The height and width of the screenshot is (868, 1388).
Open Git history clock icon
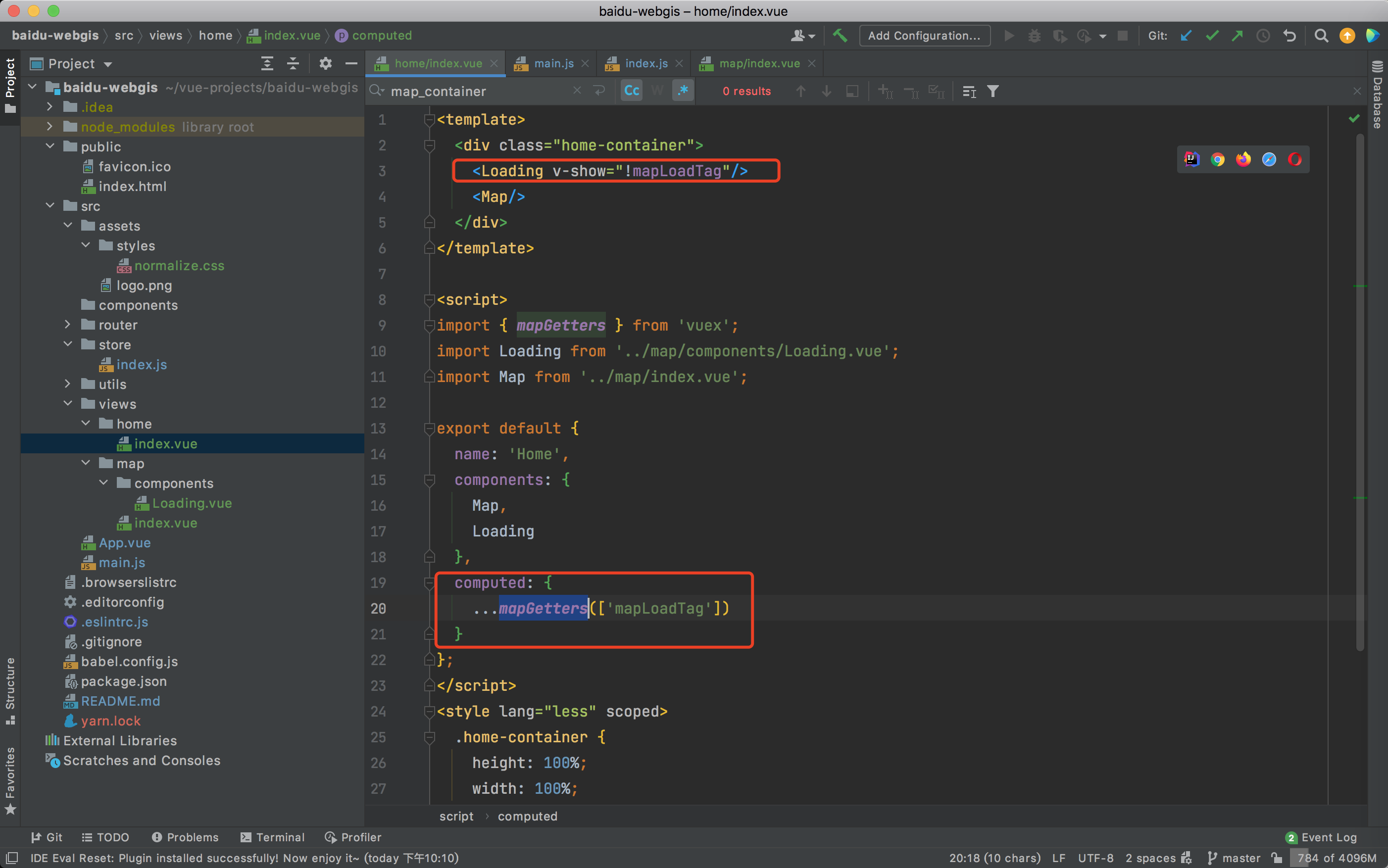click(x=1263, y=36)
